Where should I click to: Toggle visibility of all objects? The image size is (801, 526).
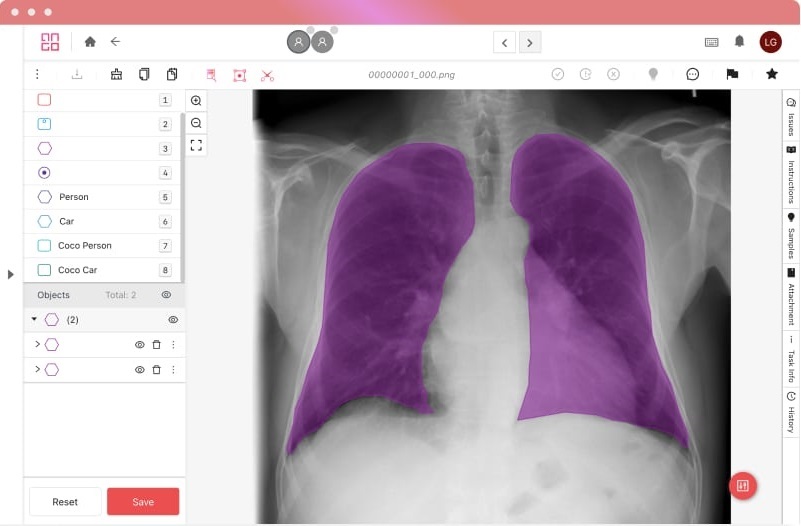[x=166, y=295]
